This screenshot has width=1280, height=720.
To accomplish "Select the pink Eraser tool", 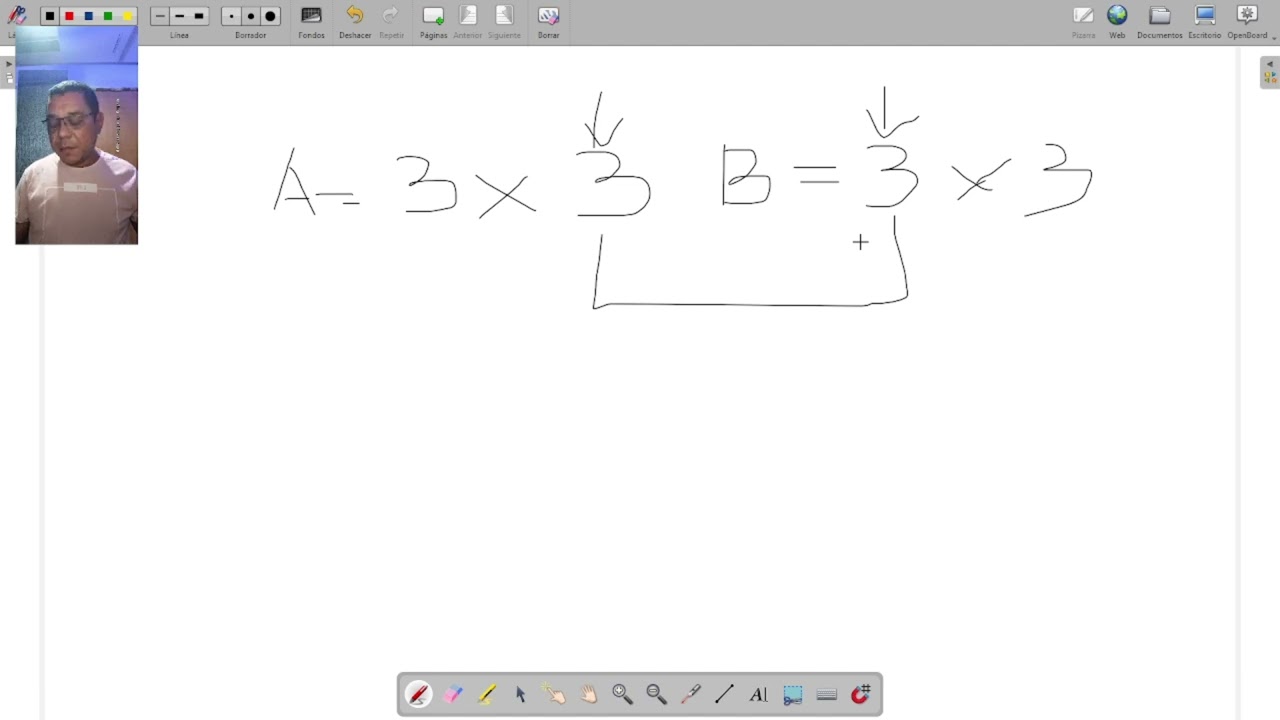I will tap(453, 694).
